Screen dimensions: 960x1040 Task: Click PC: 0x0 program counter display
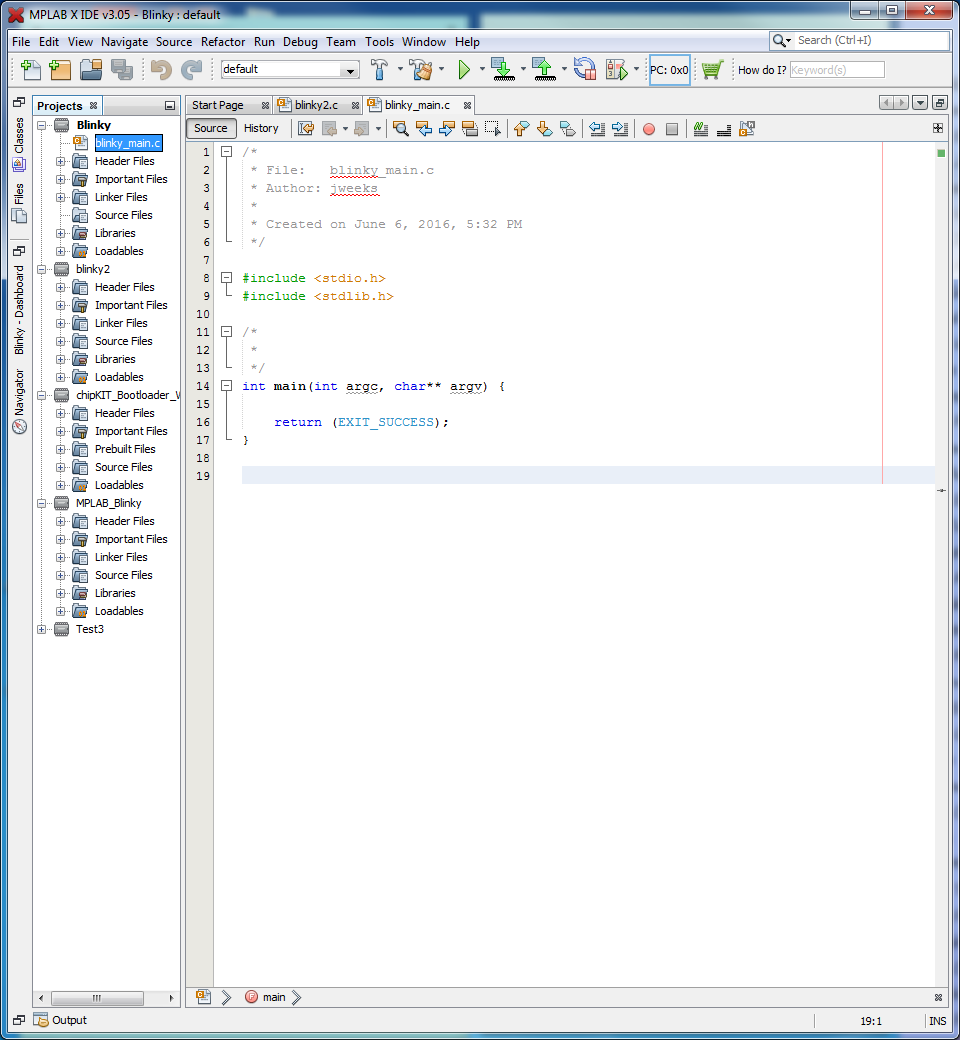coord(669,70)
